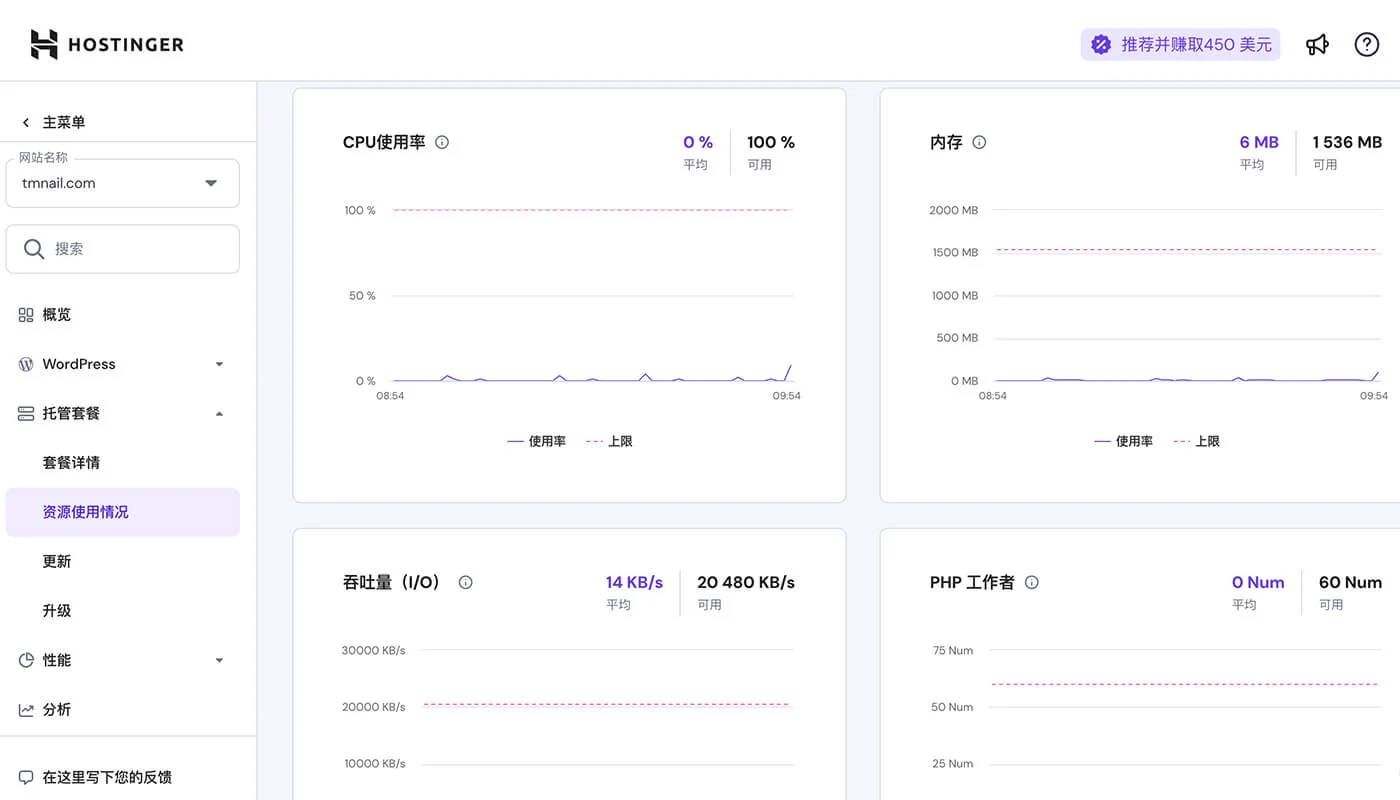Screen dimensions: 1400x800
Task: Switch to 套餐详情 in sidebar
Action: click(x=70, y=462)
